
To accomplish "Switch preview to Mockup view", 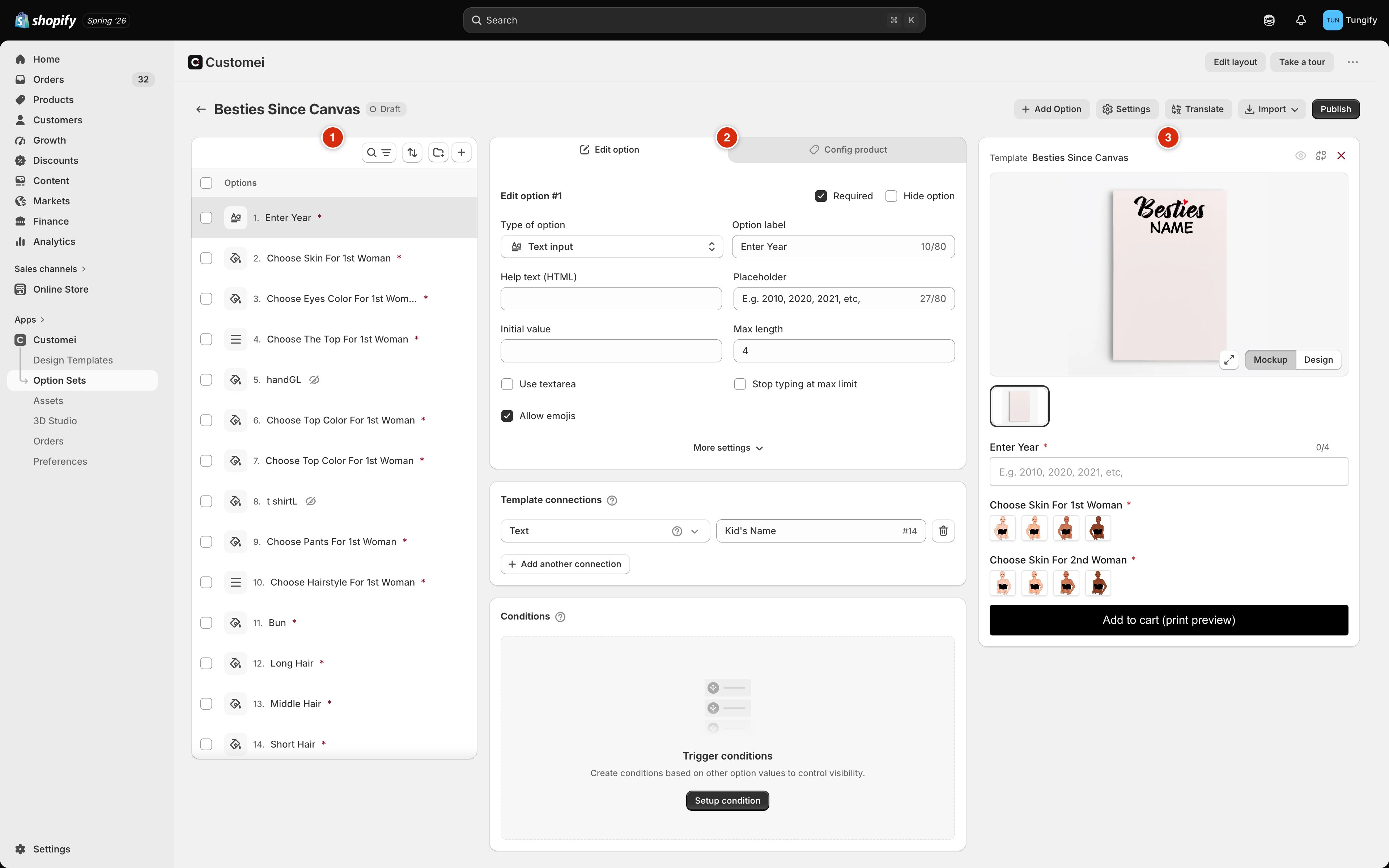I will (1270, 360).
